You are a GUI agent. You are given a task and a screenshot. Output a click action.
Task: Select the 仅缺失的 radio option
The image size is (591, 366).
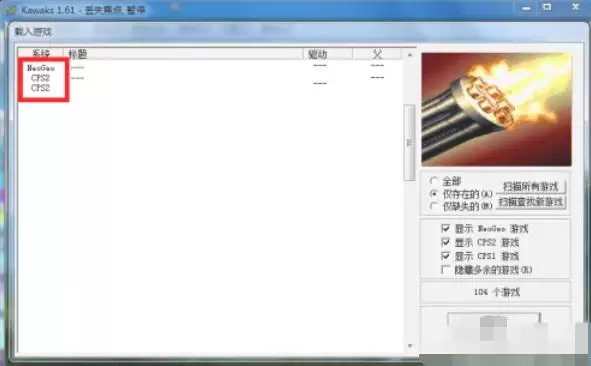tap(434, 206)
